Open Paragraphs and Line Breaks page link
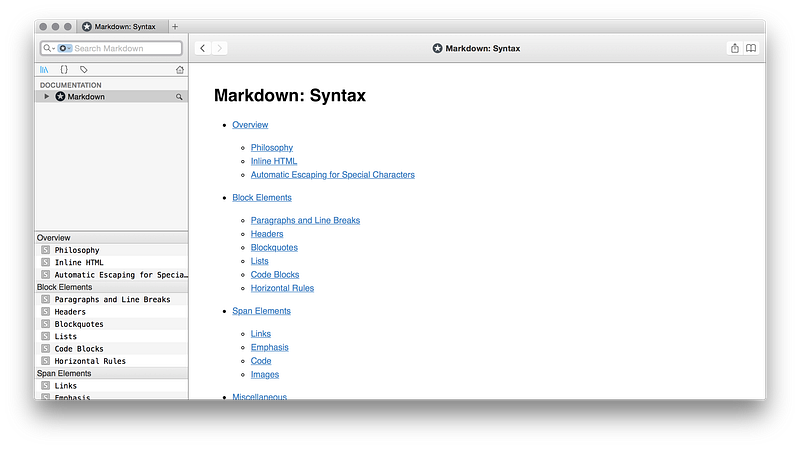Image resolution: width=800 pixels, height=449 pixels. coord(305,220)
